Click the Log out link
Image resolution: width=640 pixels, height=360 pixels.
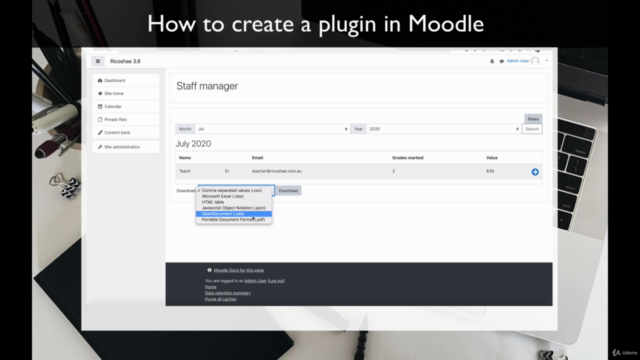276,281
